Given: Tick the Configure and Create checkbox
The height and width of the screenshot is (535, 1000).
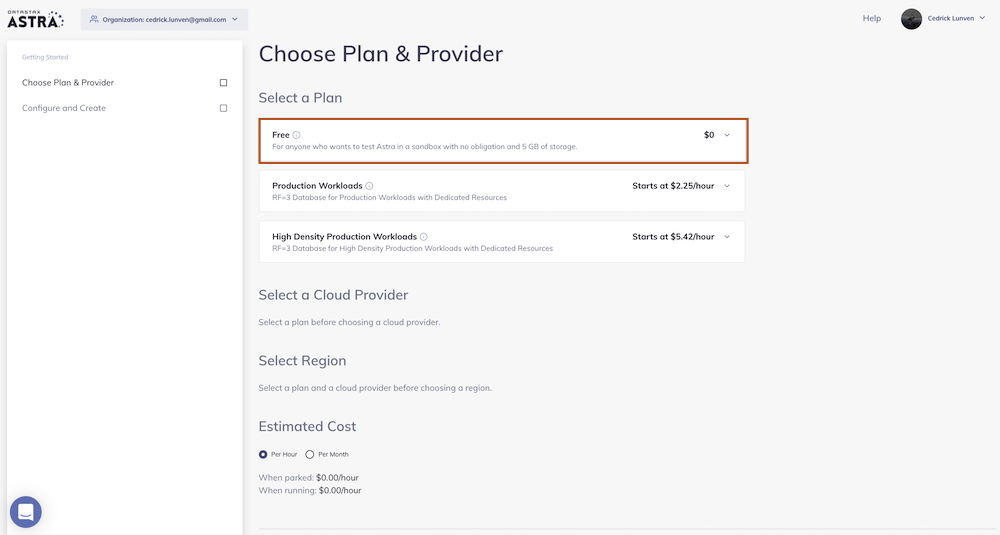Looking at the screenshot, I should click(x=223, y=108).
